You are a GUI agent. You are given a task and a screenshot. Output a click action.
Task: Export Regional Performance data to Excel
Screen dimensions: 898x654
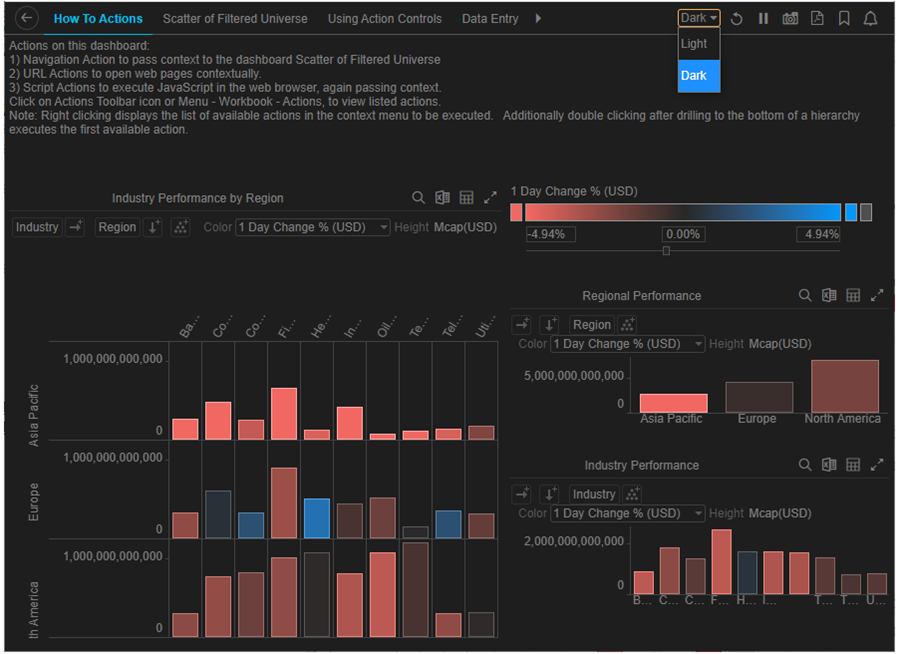click(x=828, y=296)
